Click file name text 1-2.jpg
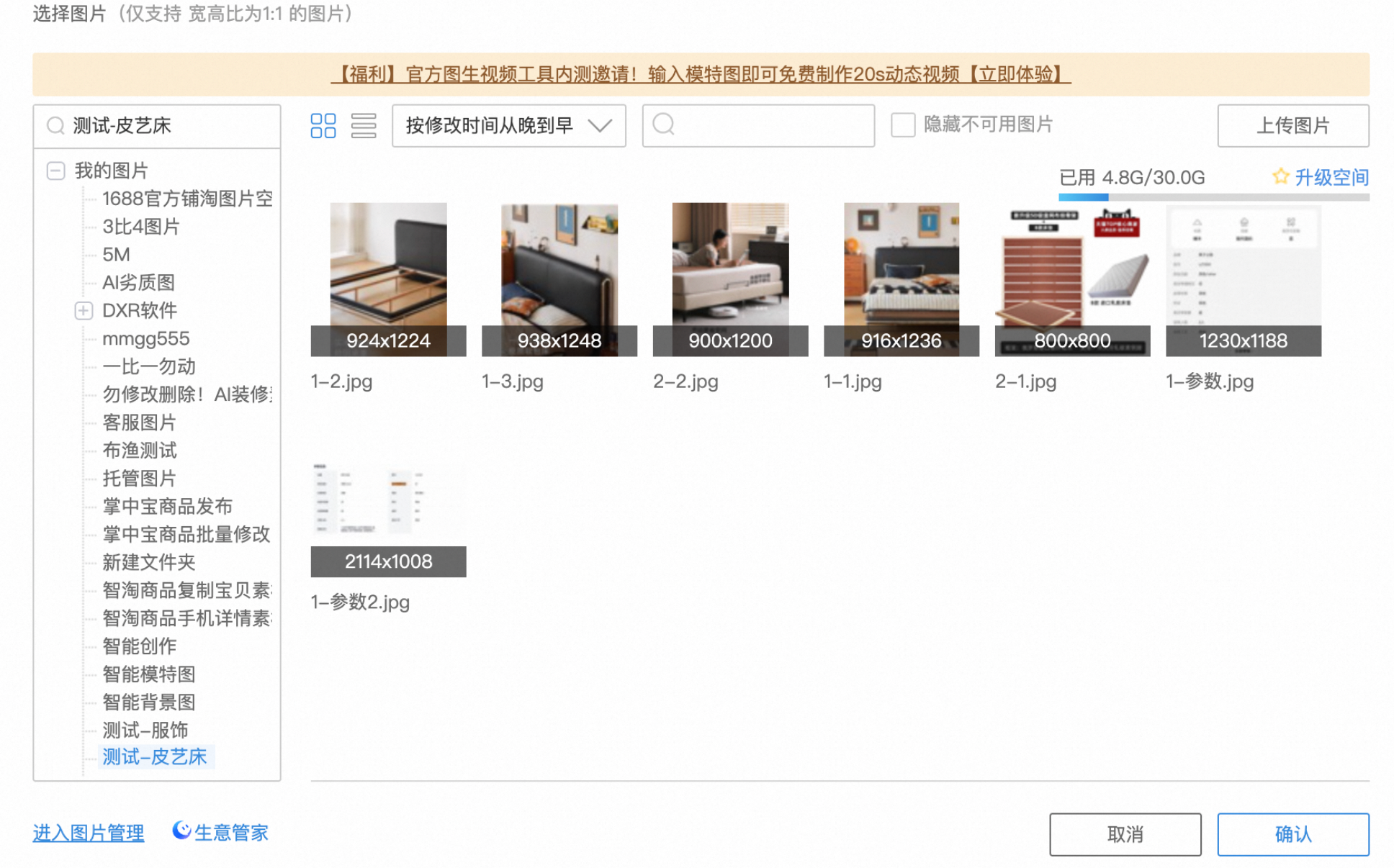This screenshot has width=1394, height=868. click(341, 381)
